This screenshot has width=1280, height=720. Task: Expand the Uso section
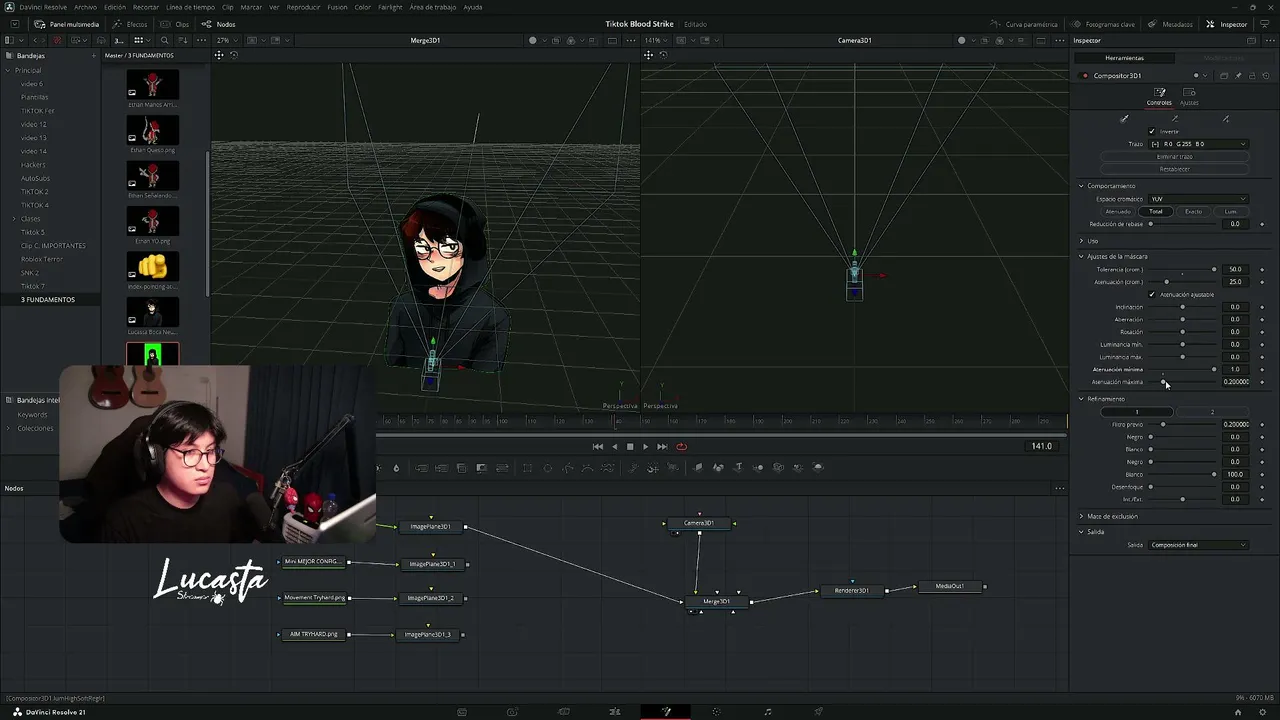click(x=1081, y=241)
